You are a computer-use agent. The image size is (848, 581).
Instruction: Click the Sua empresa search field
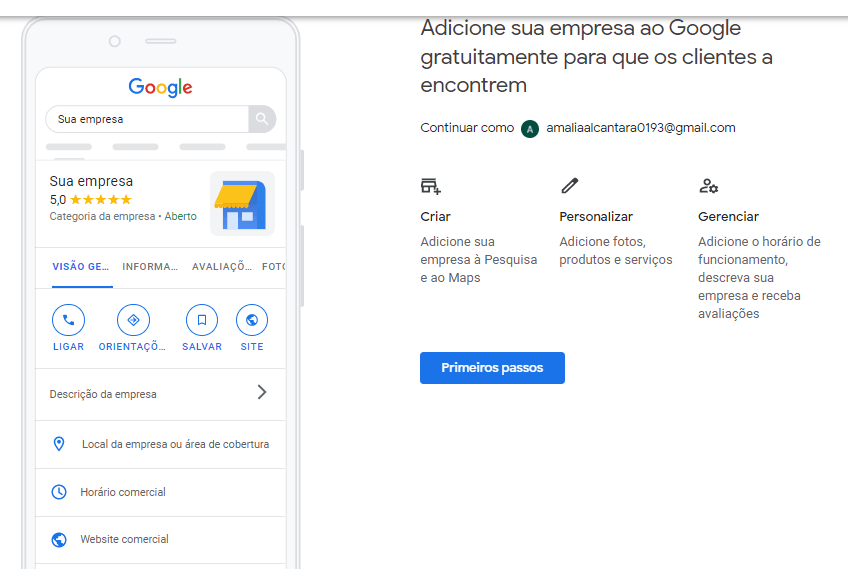tap(147, 119)
